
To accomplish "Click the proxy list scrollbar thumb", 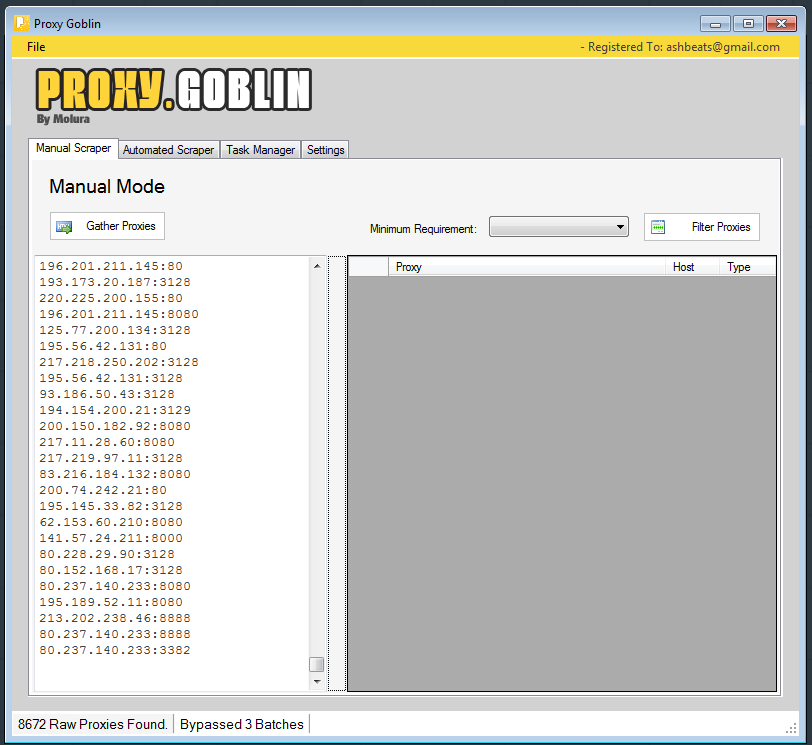I will [316, 664].
